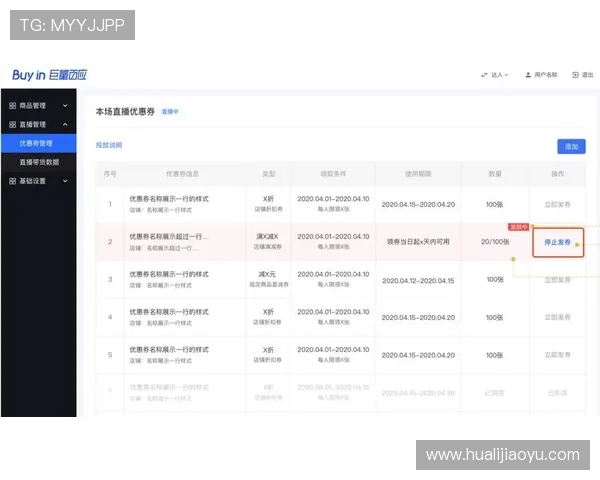Click the red 发放中 badge on row 2

pos(518,227)
